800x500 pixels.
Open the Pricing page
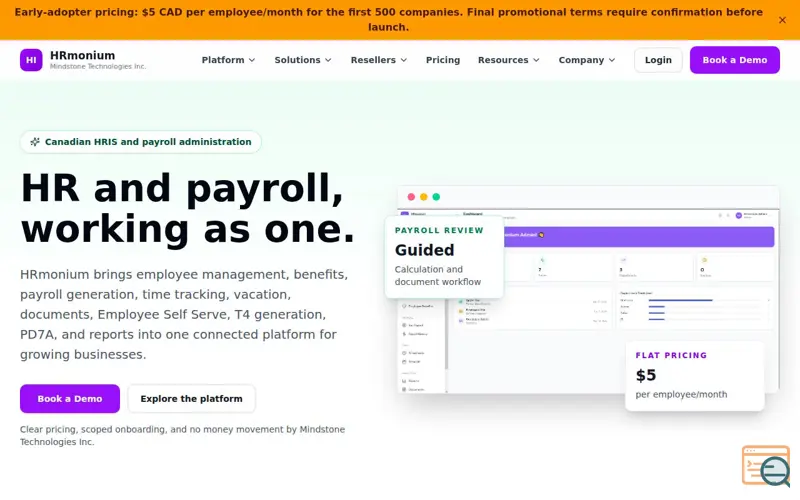click(x=443, y=60)
